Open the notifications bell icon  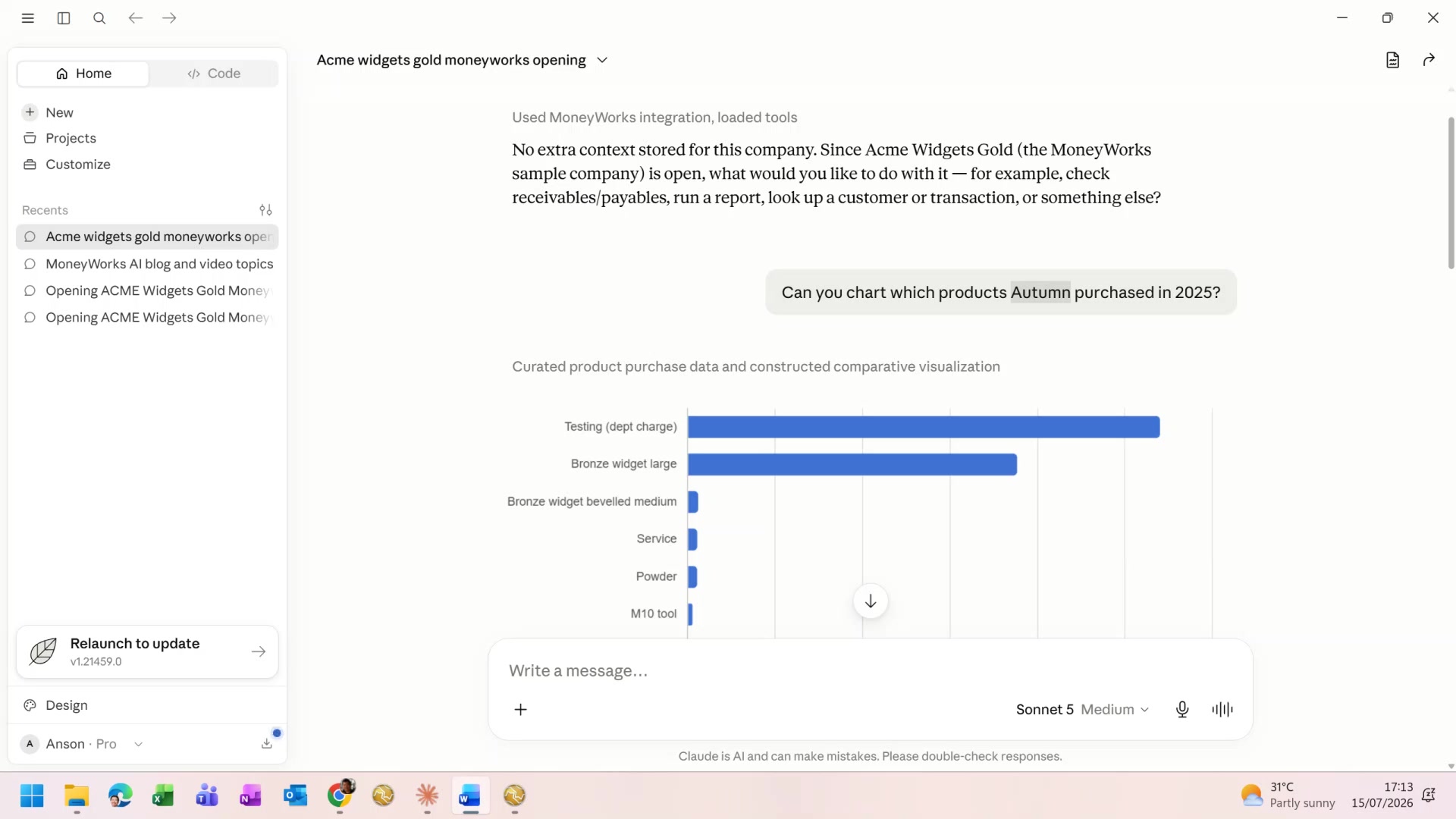1429,795
